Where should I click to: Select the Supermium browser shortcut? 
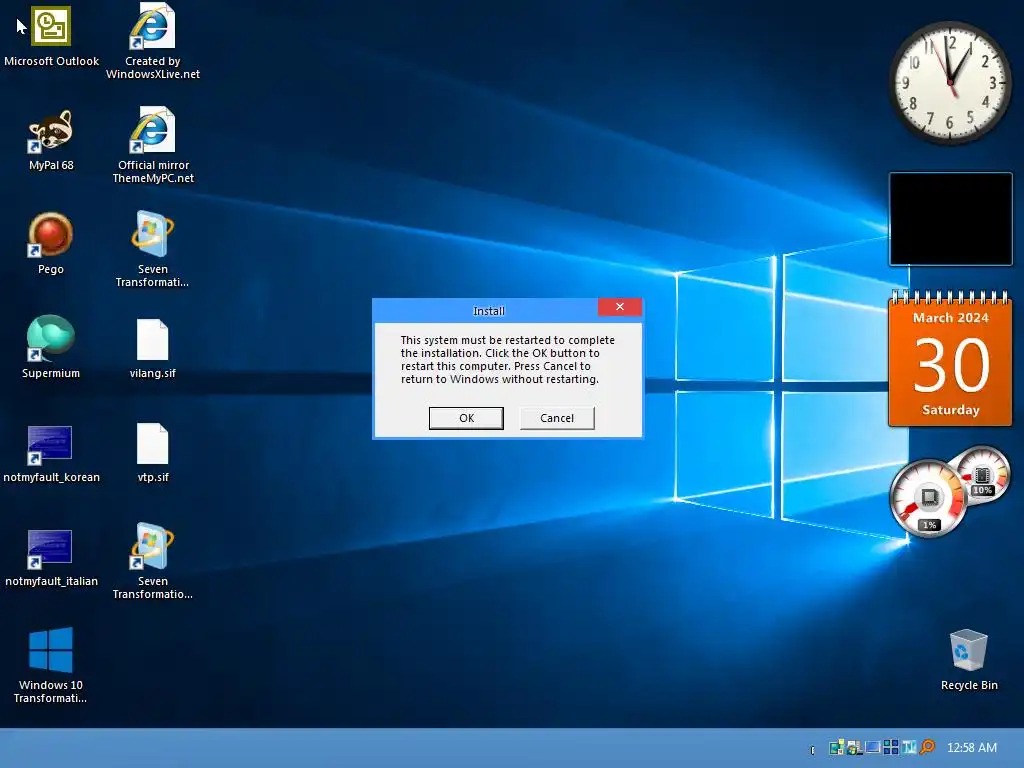[x=51, y=347]
